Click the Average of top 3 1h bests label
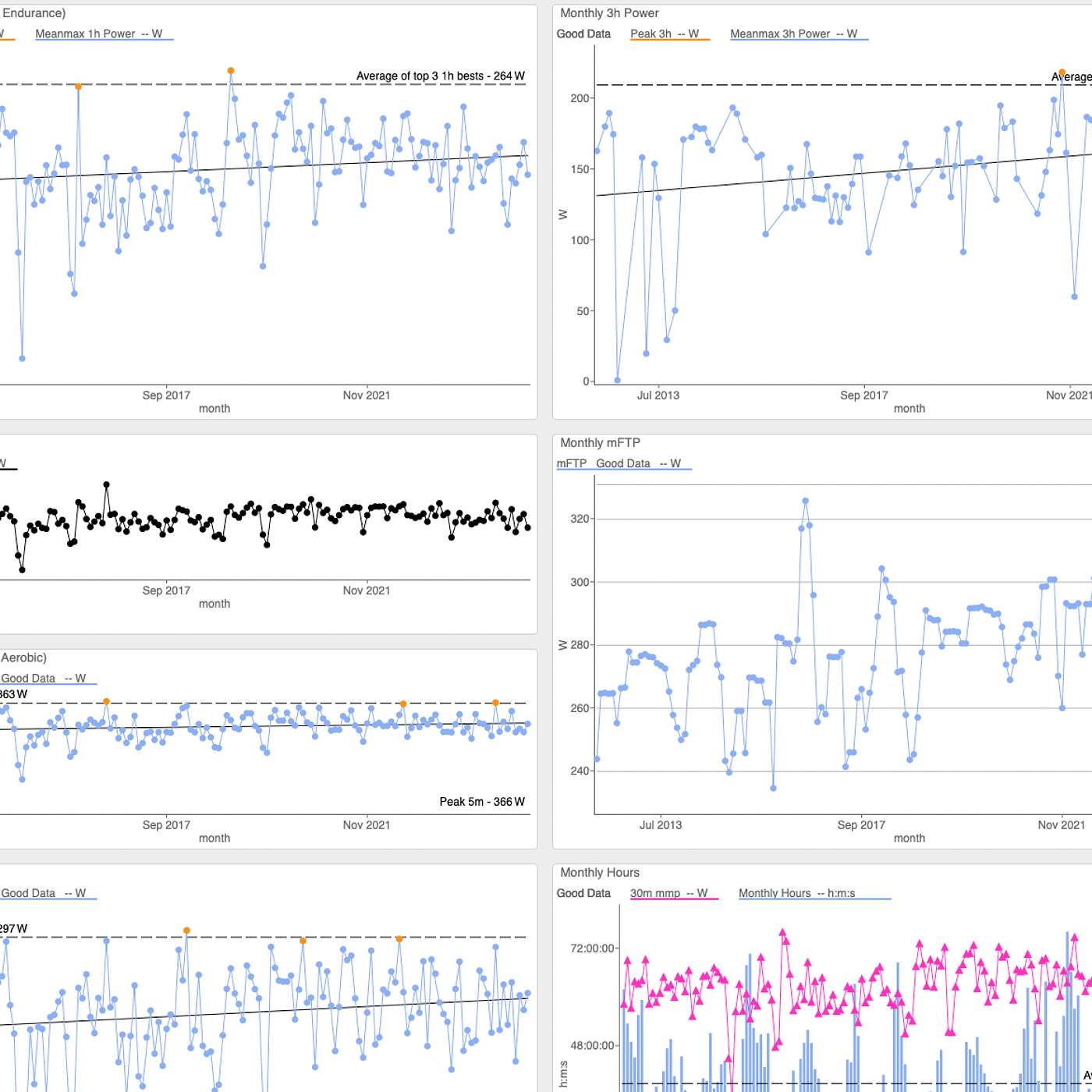 (440, 76)
